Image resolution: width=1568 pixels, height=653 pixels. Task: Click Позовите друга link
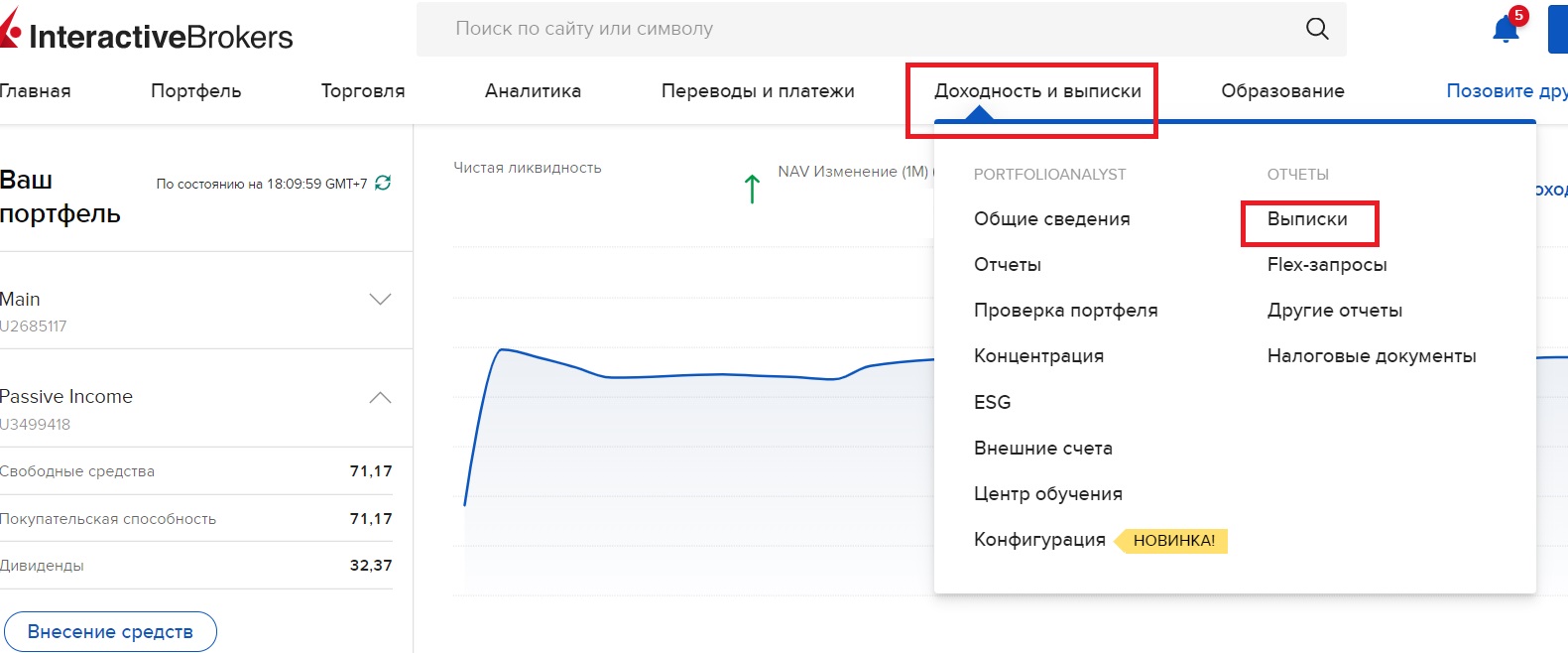[x=1506, y=91]
